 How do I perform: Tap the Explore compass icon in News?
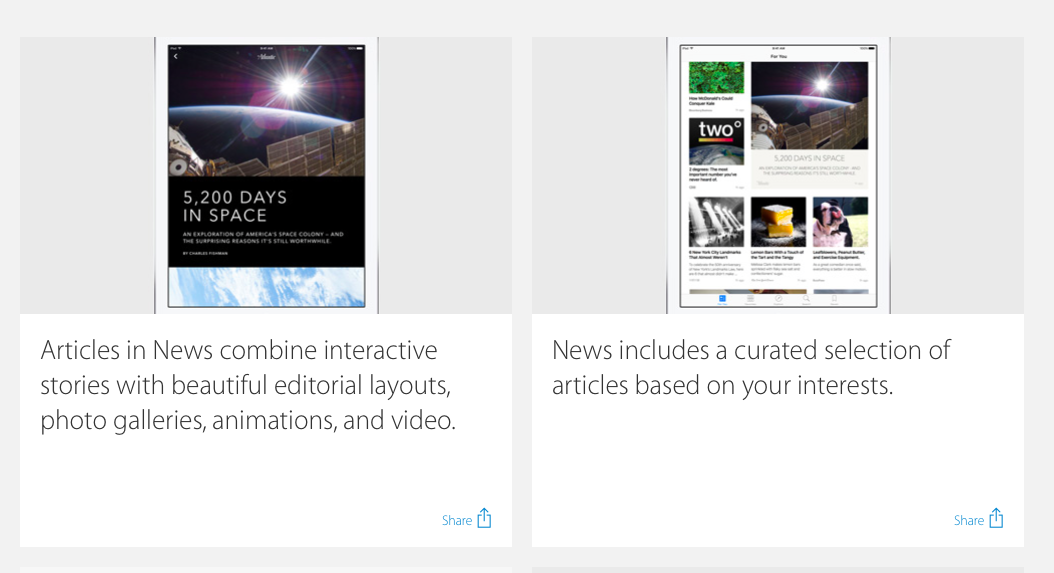pyautogui.click(x=778, y=299)
